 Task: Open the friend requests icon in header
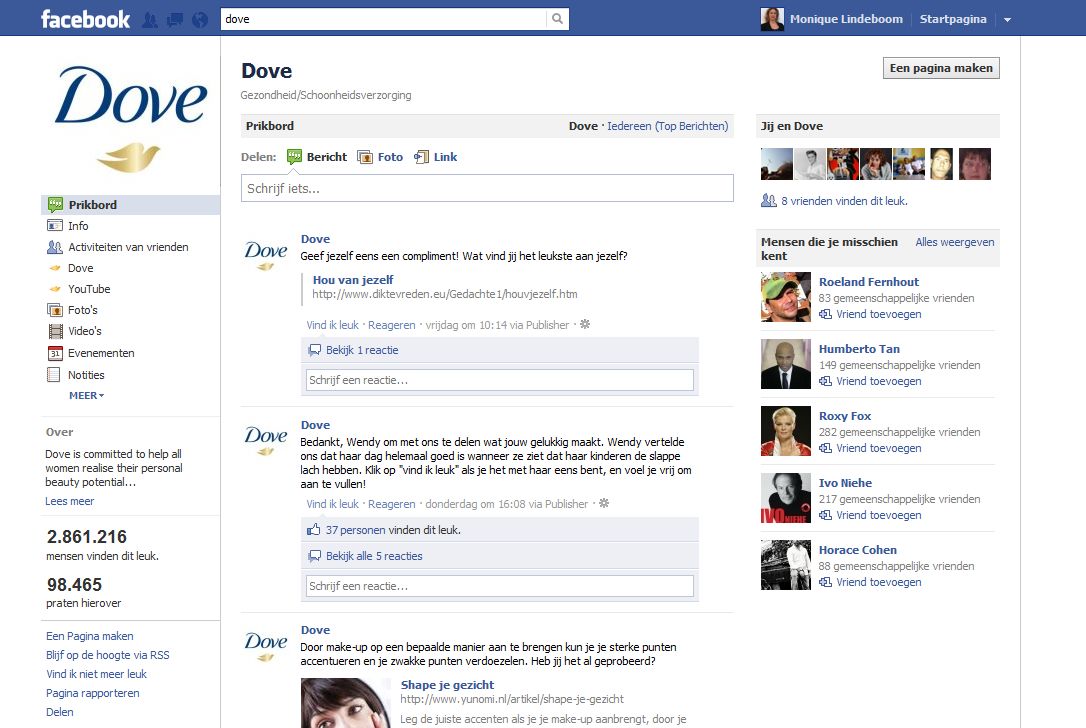click(x=150, y=19)
